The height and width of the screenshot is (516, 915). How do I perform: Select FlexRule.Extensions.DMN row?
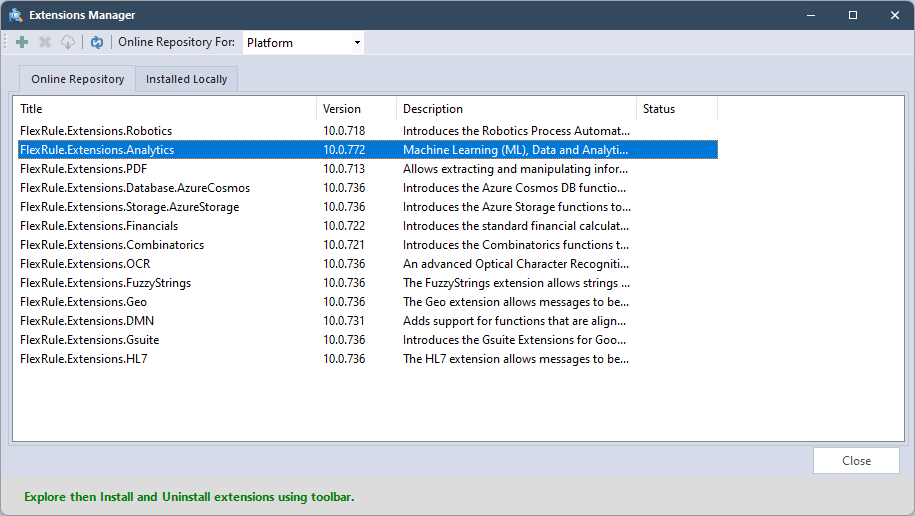(x=368, y=320)
